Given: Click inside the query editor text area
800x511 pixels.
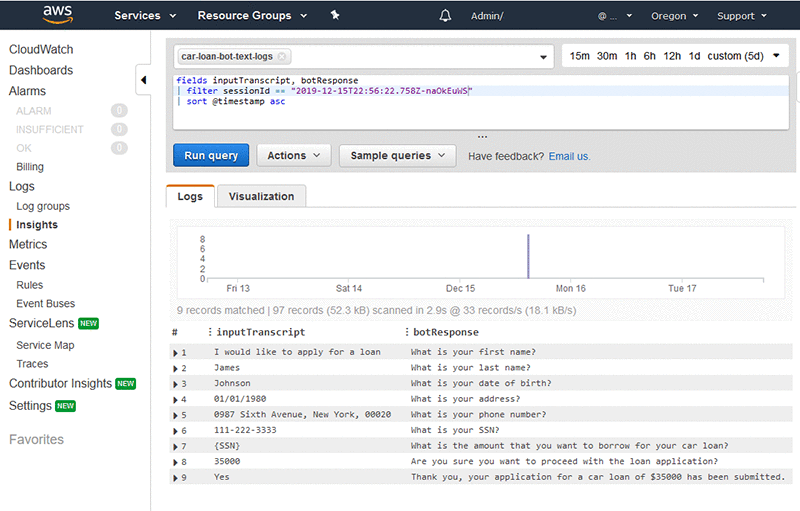Looking at the screenshot, I should [480, 115].
